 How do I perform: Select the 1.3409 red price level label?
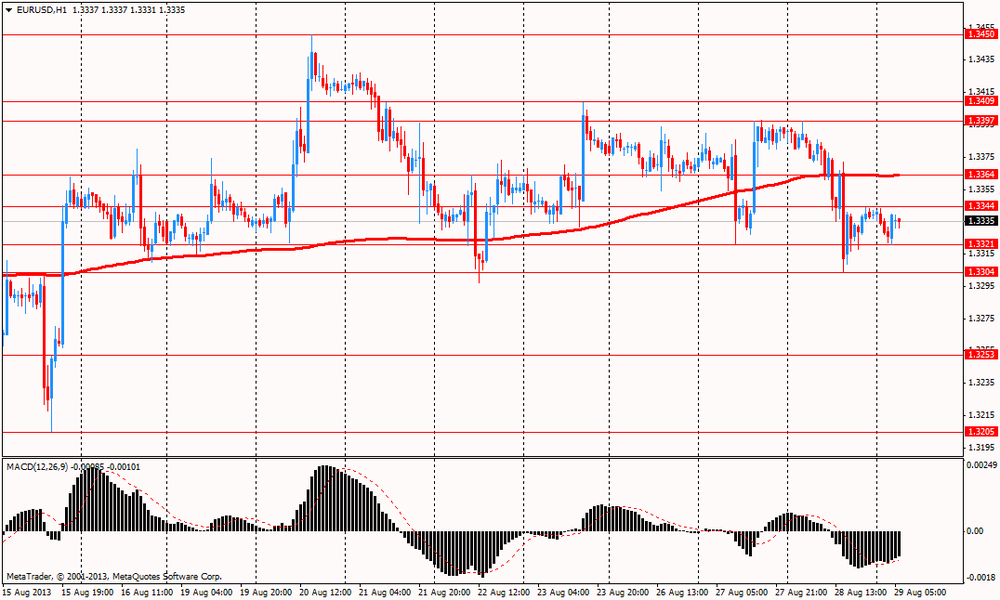pos(982,101)
